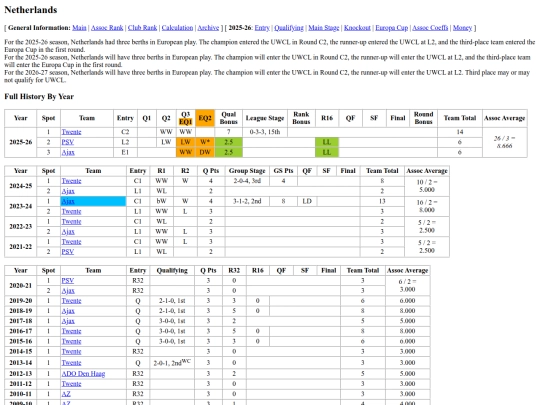Click the 26 / 3 = 8.666 average cell

[x=505, y=142]
